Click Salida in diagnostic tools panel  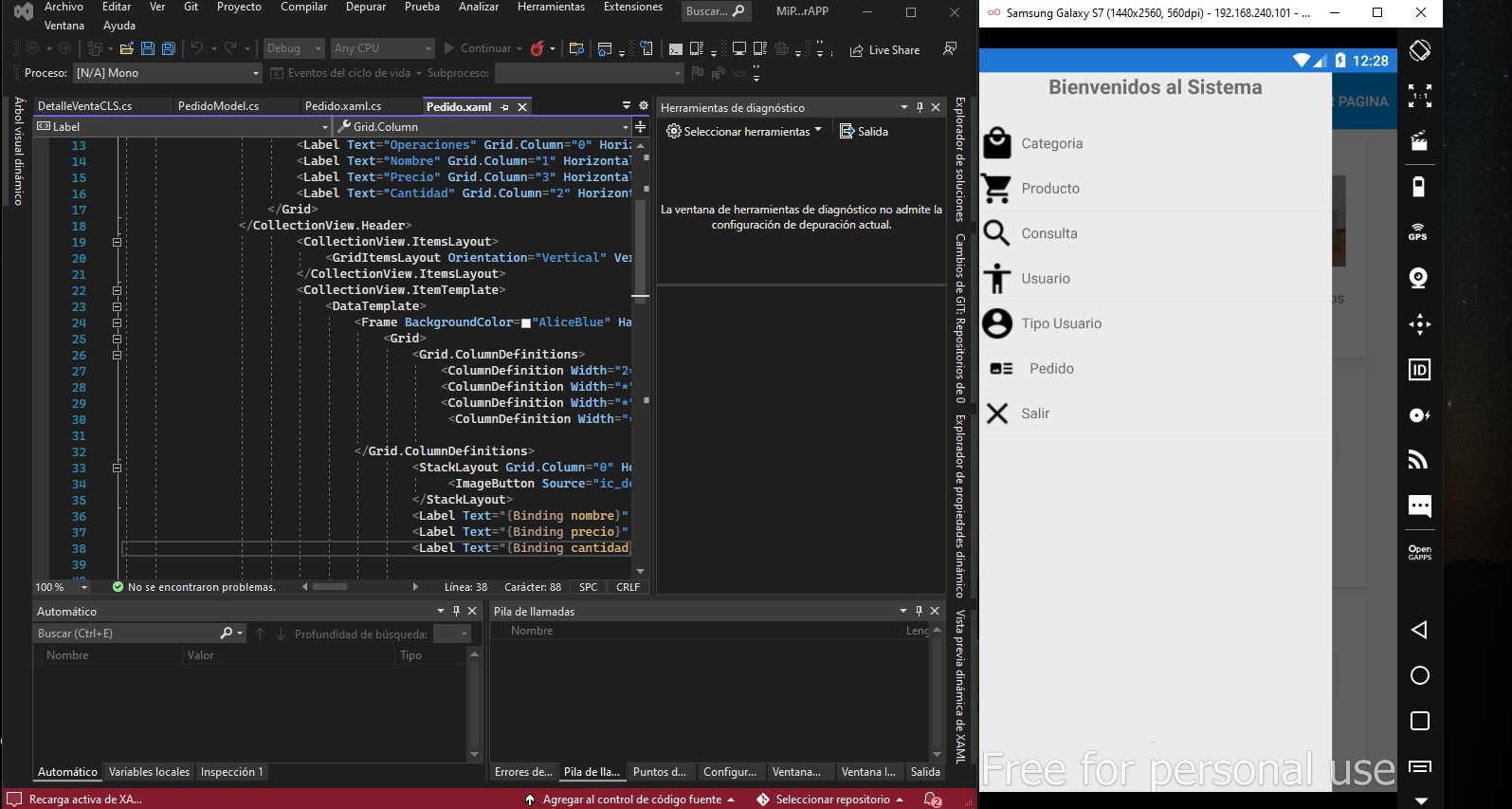pyautogui.click(x=864, y=132)
